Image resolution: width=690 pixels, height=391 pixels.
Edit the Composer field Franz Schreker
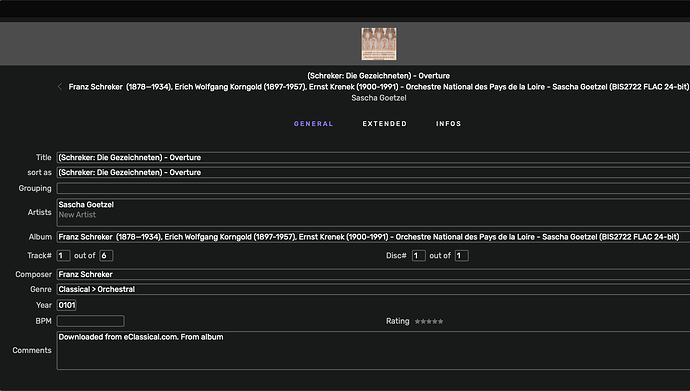373,274
